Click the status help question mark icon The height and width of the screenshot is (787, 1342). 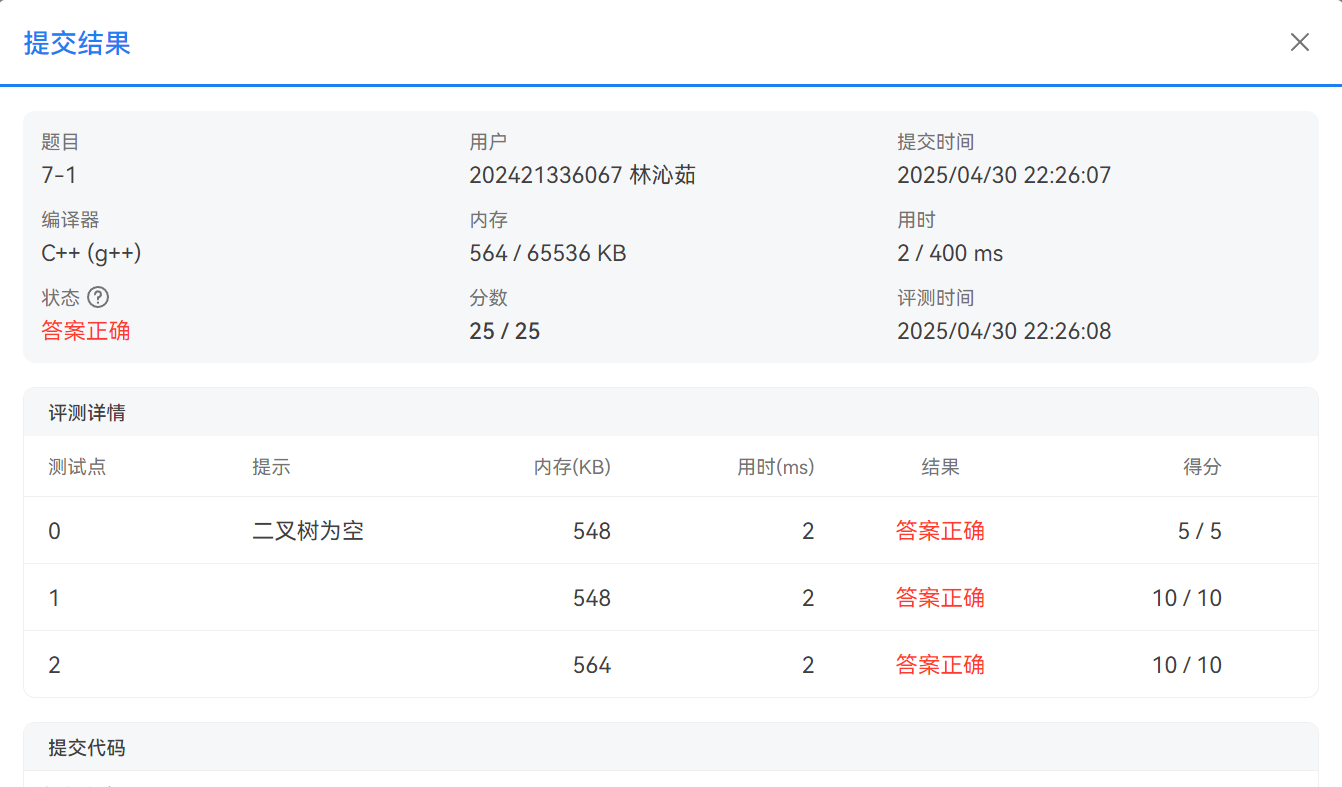click(x=98, y=297)
